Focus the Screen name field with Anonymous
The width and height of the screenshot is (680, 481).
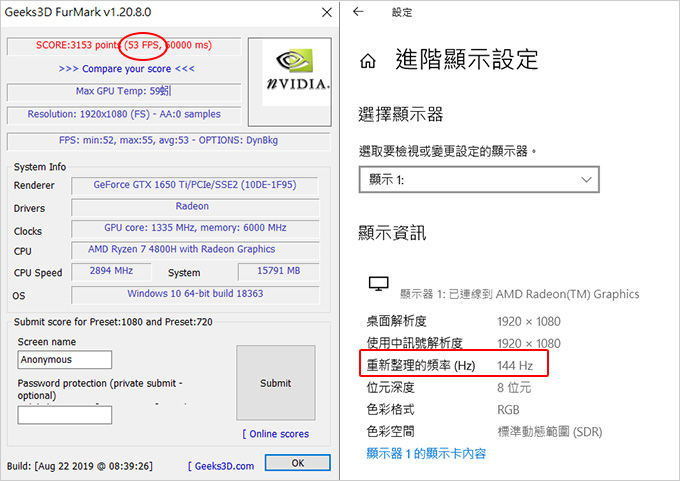point(65,360)
